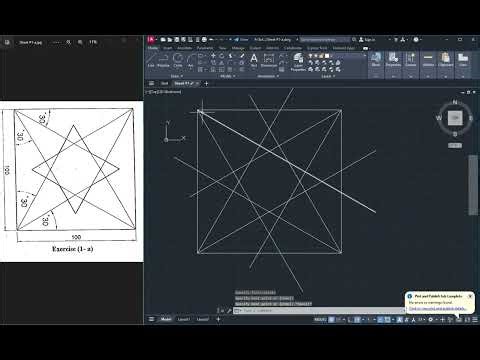Open the Properties panel button
Image resolution: width=480 pixels, height=360 pixels.
click(393, 60)
